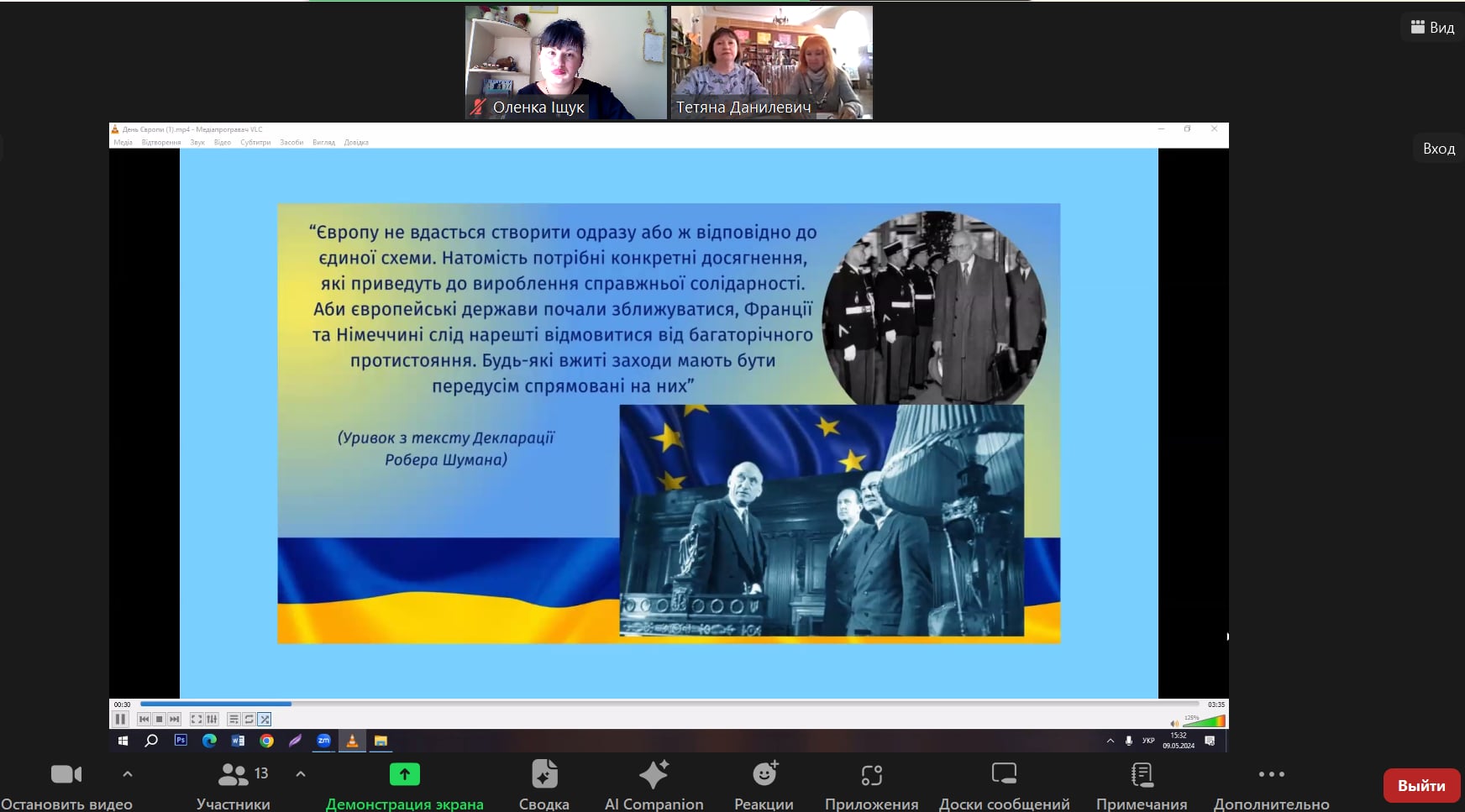Open the Субтитри menu in VLC
Viewport: 1465px width, 812px height.
(x=255, y=143)
